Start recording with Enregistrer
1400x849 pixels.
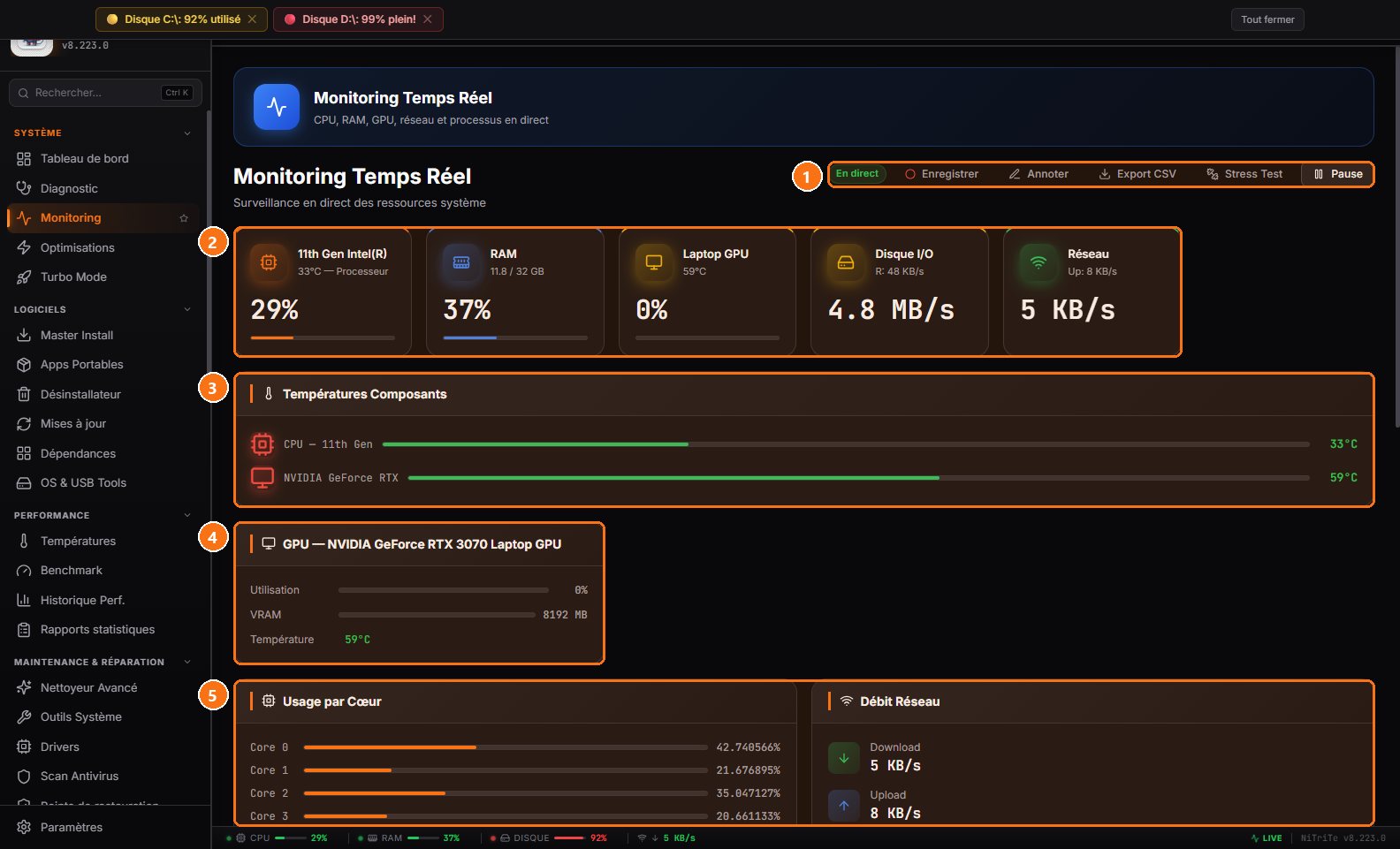click(x=941, y=174)
